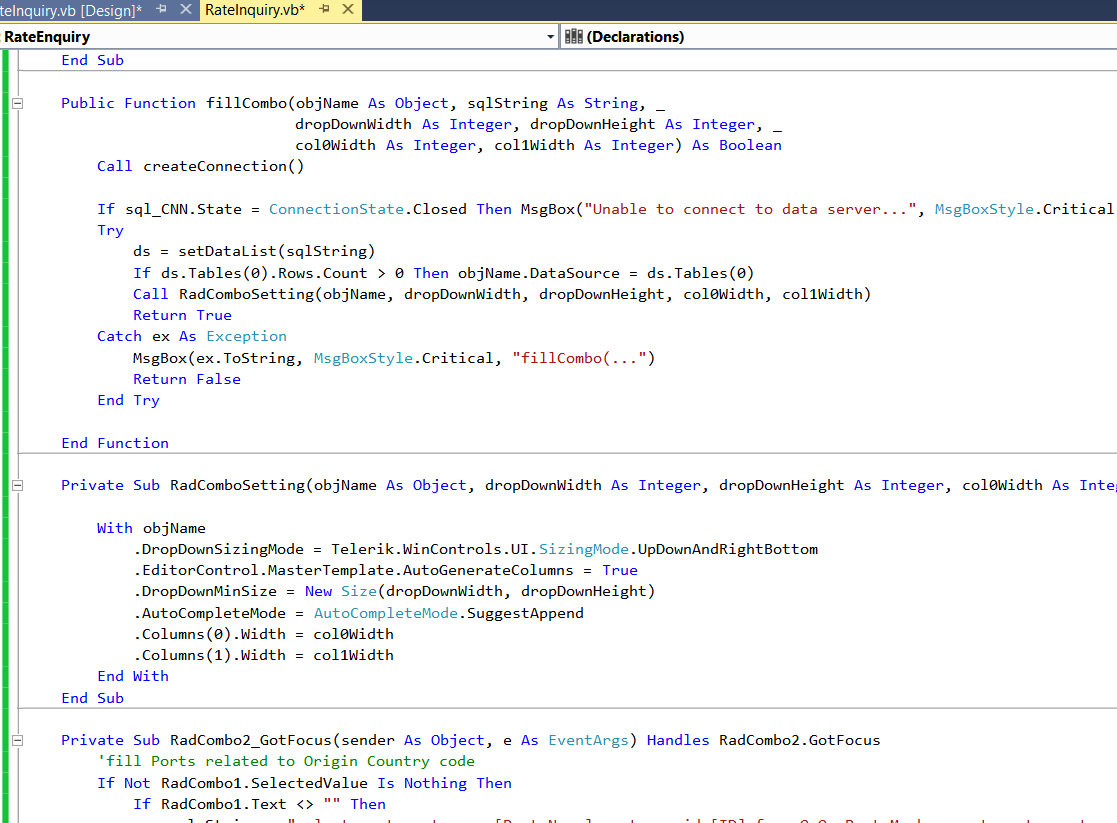This screenshot has height=823, width=1117.
Task: Click setDataList(sqlString) call
Action: click(276, 252)
